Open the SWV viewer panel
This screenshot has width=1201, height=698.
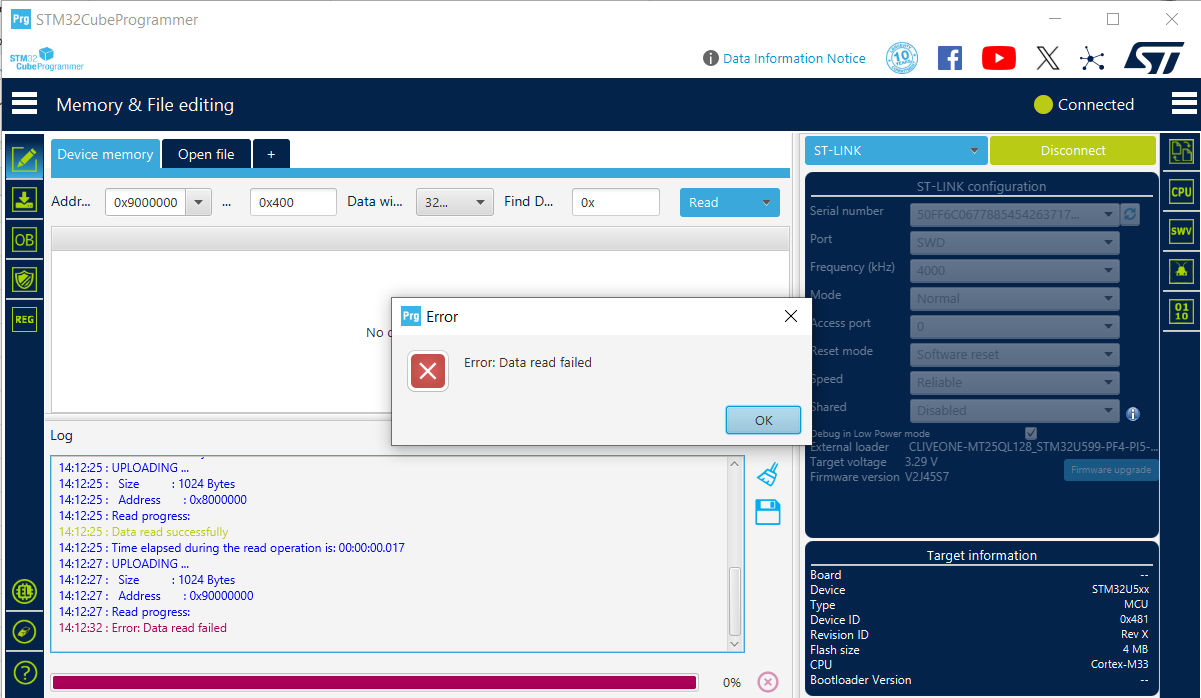pyautogui.click(x=1181, y=230)
